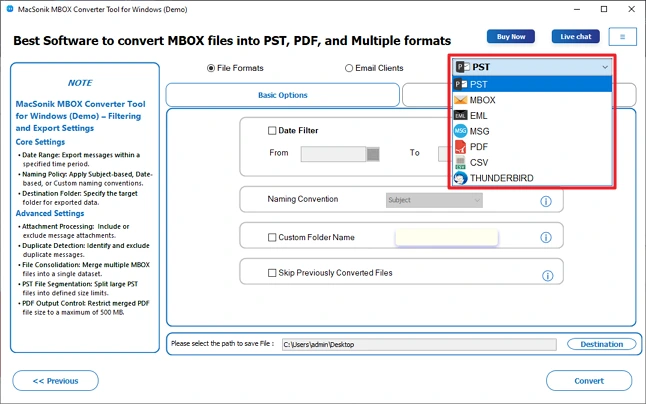This screenshot has height=404, width=646.
Task: Maximize the MacSonik window
Action: click(604, 9)
